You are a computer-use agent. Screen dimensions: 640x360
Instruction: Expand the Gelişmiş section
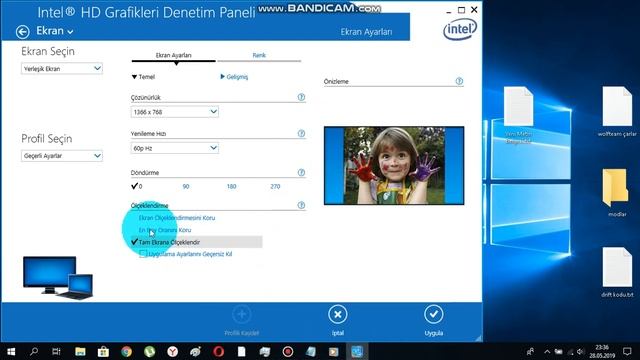234,77
